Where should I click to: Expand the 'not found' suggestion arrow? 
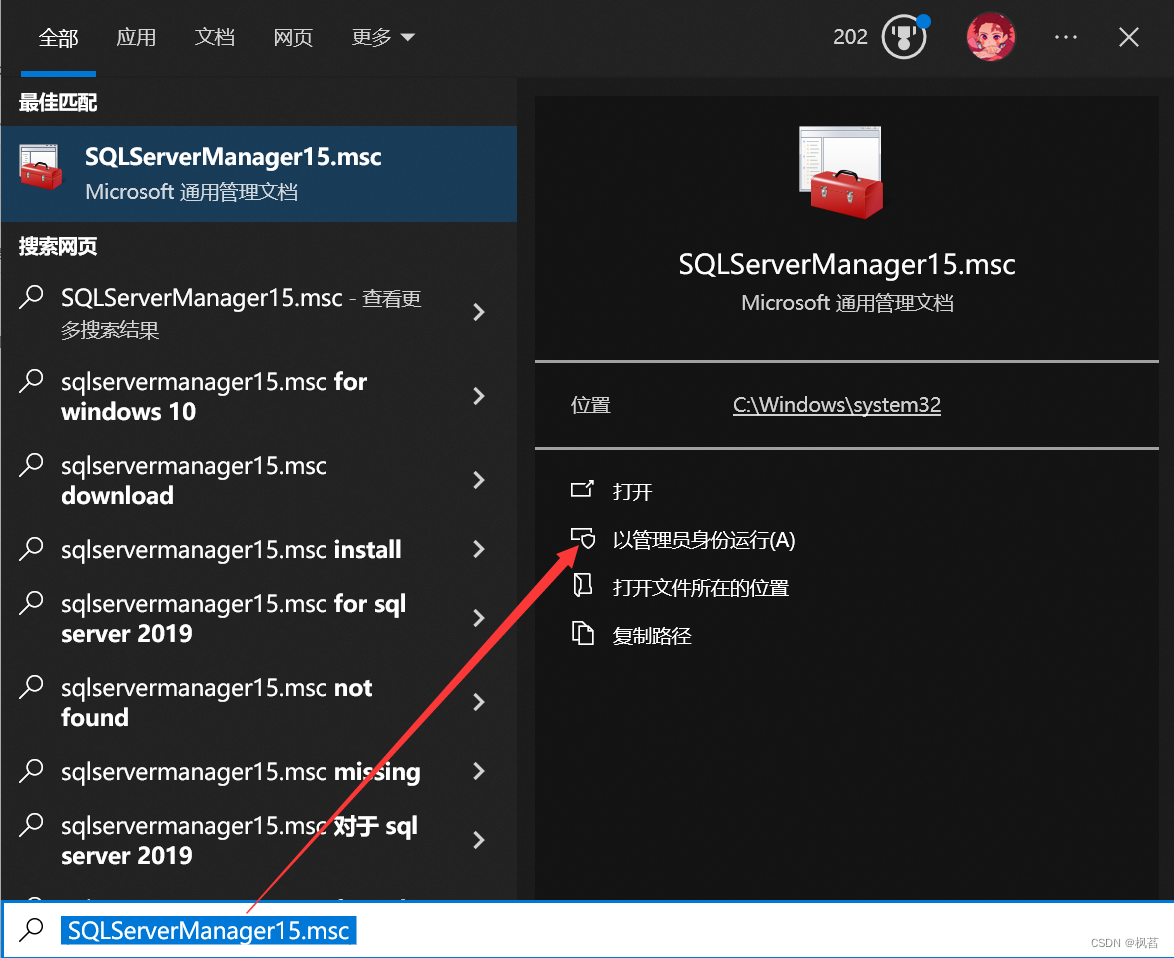(479, 701)
